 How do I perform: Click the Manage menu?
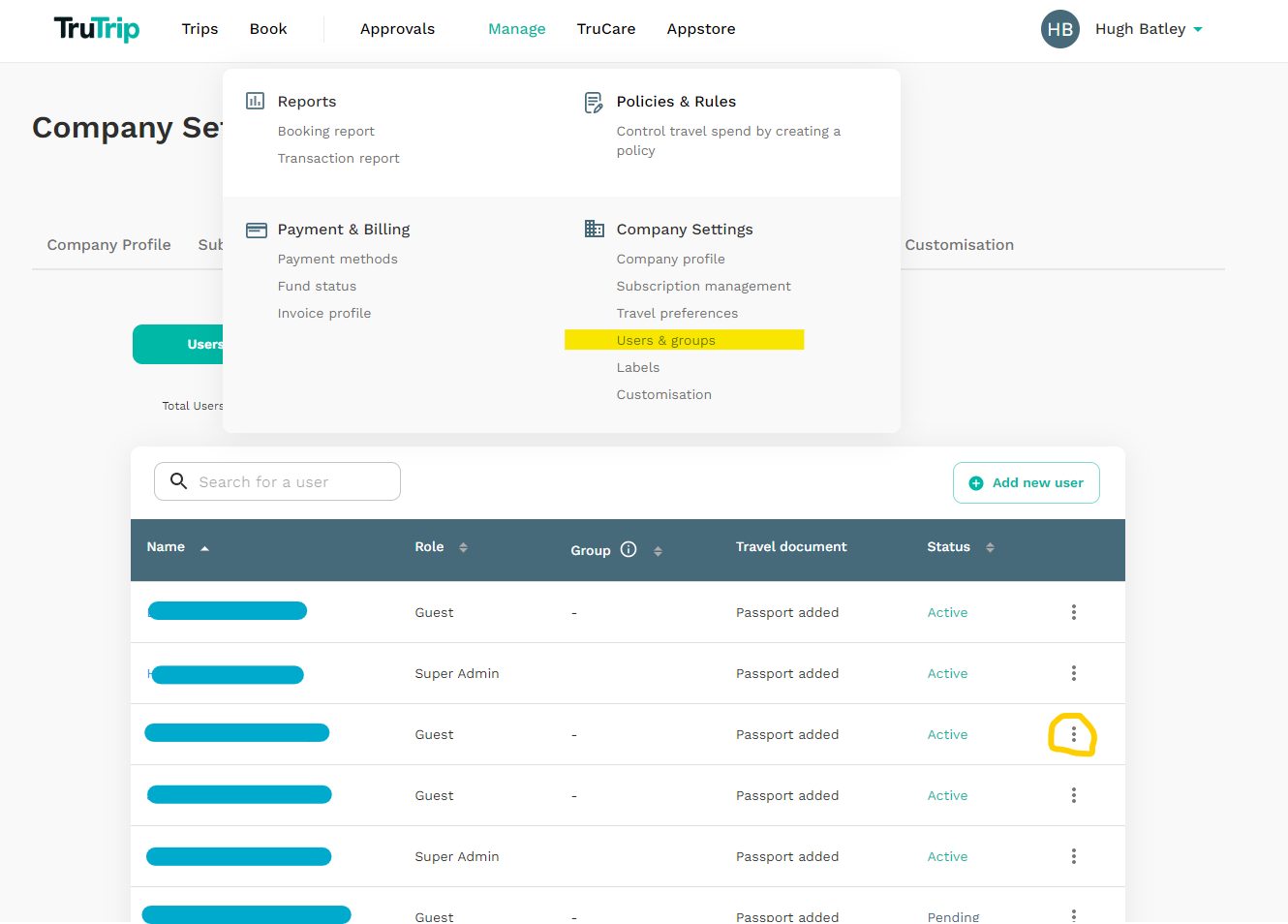tap(517, 29)
